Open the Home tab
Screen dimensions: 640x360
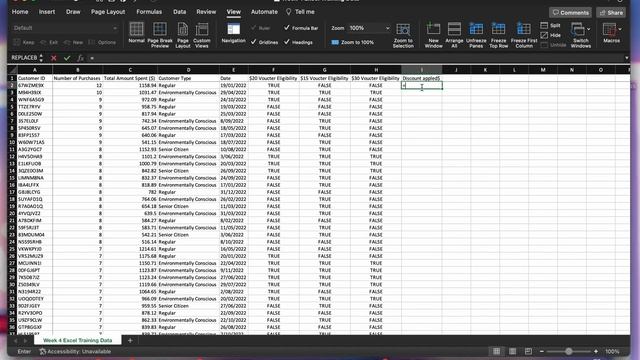pos(20,12)
